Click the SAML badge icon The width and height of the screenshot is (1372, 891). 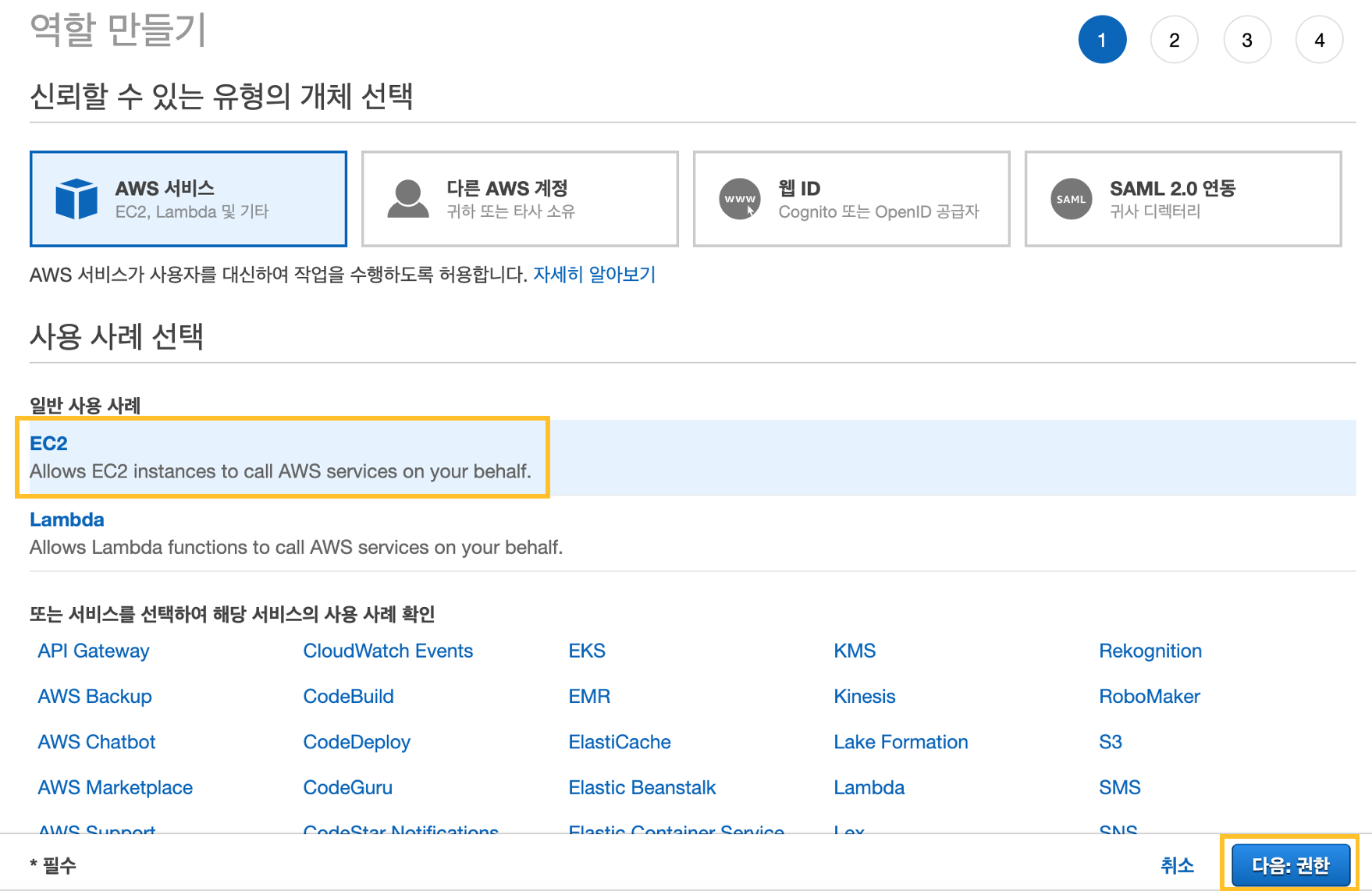coord(1071,199)
